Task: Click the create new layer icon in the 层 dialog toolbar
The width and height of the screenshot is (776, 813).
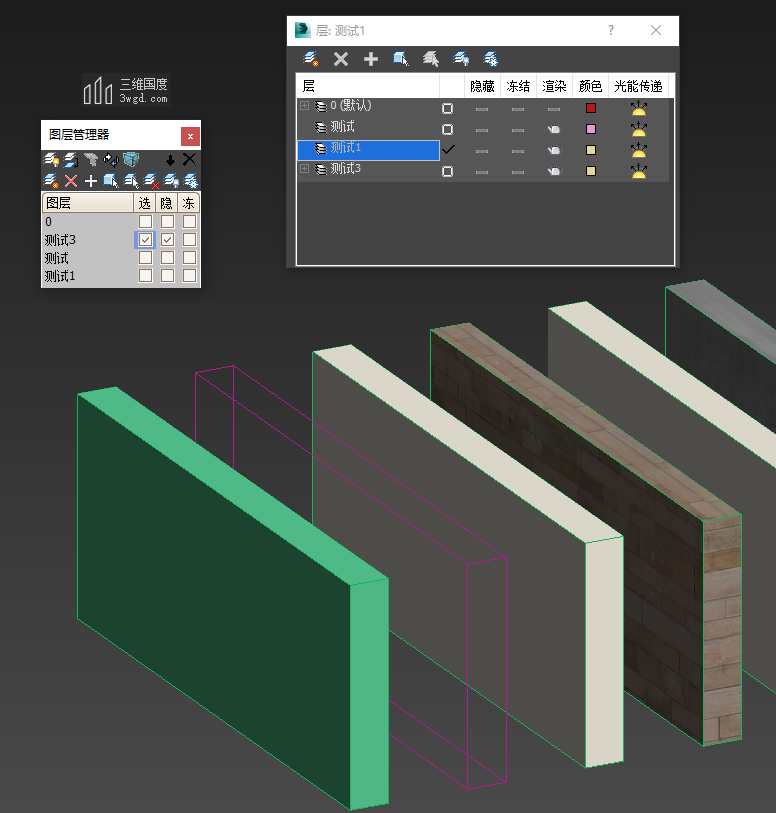Action: click(311, 59)
